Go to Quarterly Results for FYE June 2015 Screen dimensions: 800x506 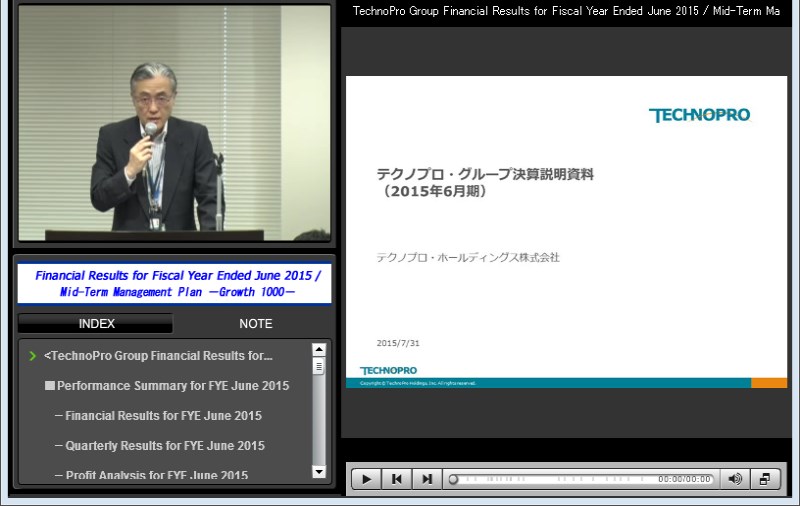pos(165,445)
